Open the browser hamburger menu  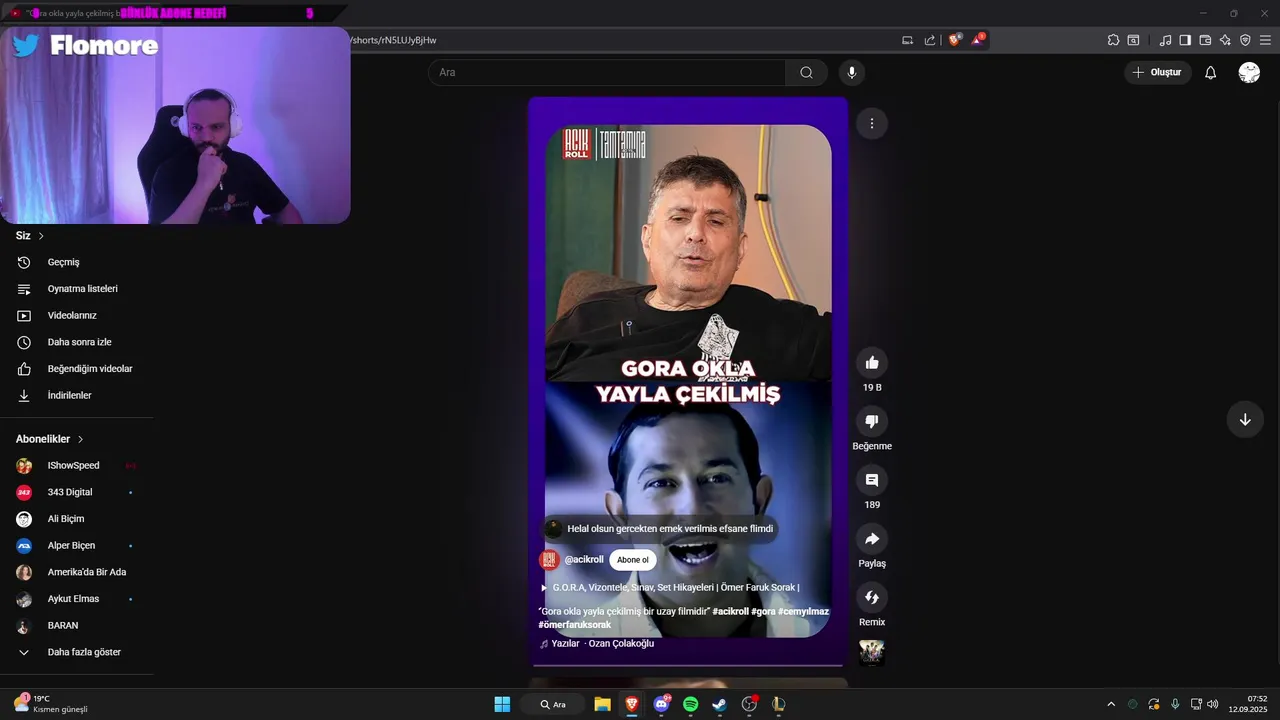[x=1265, y=40]
